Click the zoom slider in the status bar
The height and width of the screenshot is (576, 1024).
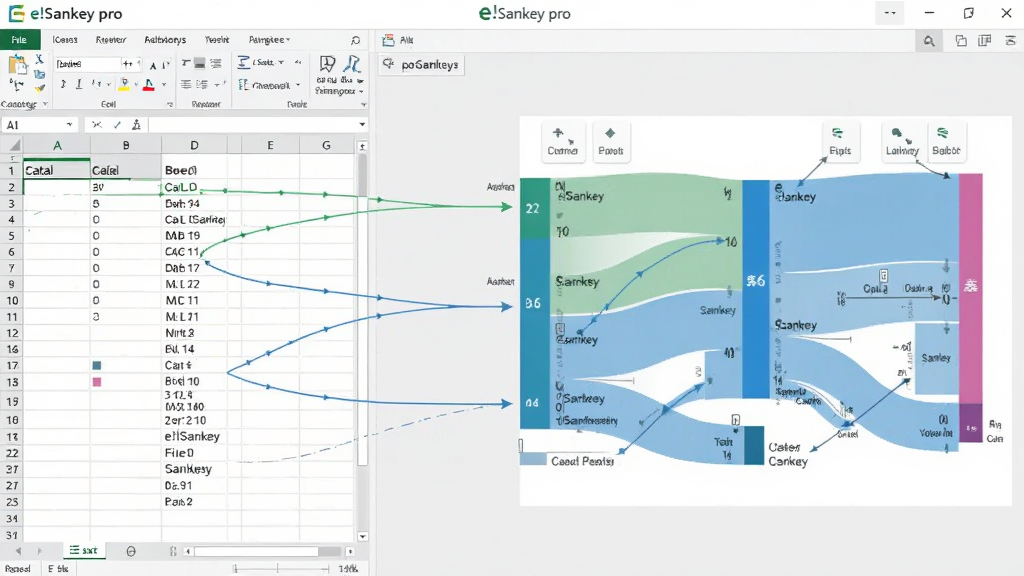coord(281,569)
